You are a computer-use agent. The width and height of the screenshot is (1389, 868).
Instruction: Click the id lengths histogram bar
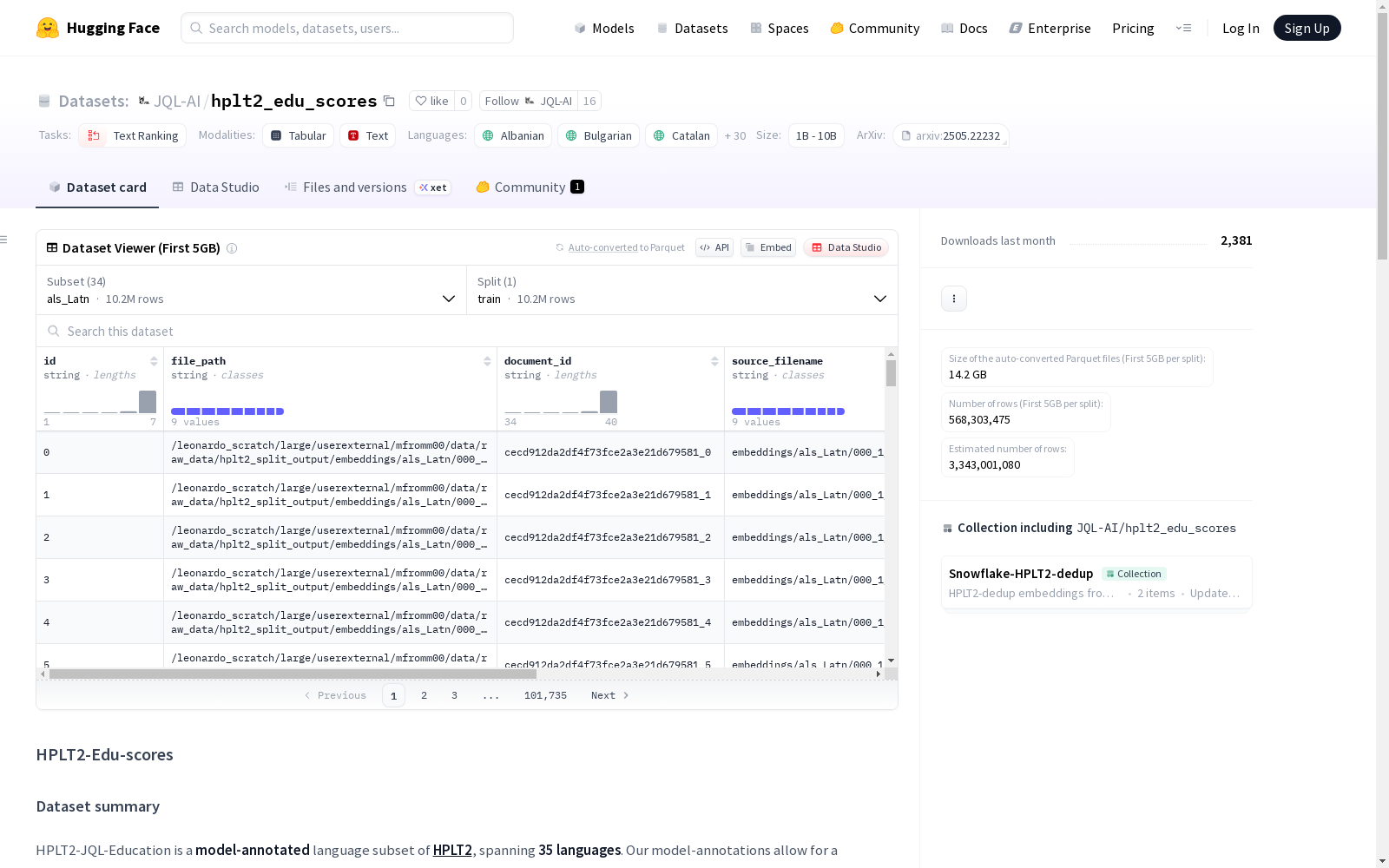tap(148, 402)
